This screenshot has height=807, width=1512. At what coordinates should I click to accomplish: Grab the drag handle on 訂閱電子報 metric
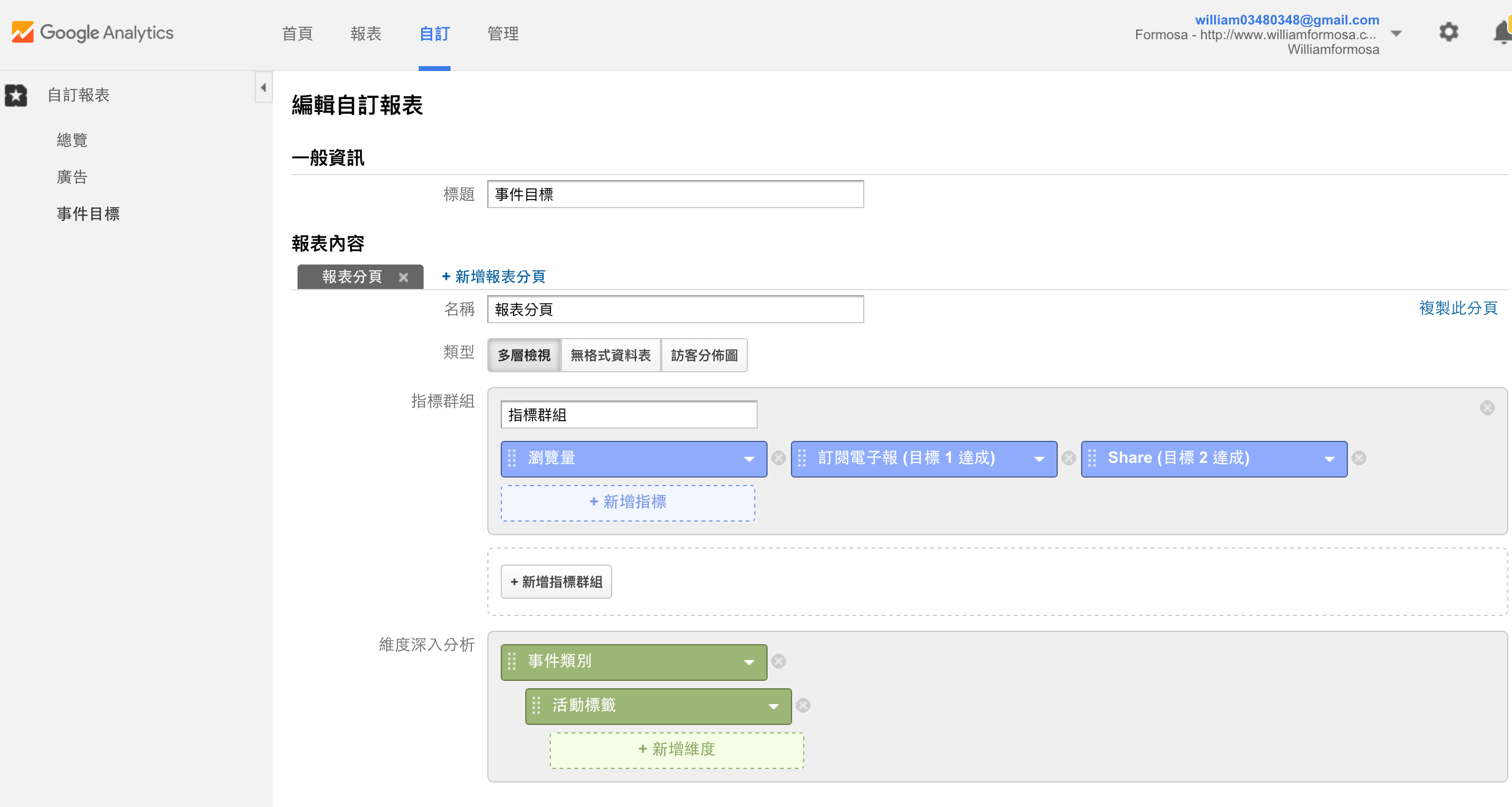pos(803,458)
